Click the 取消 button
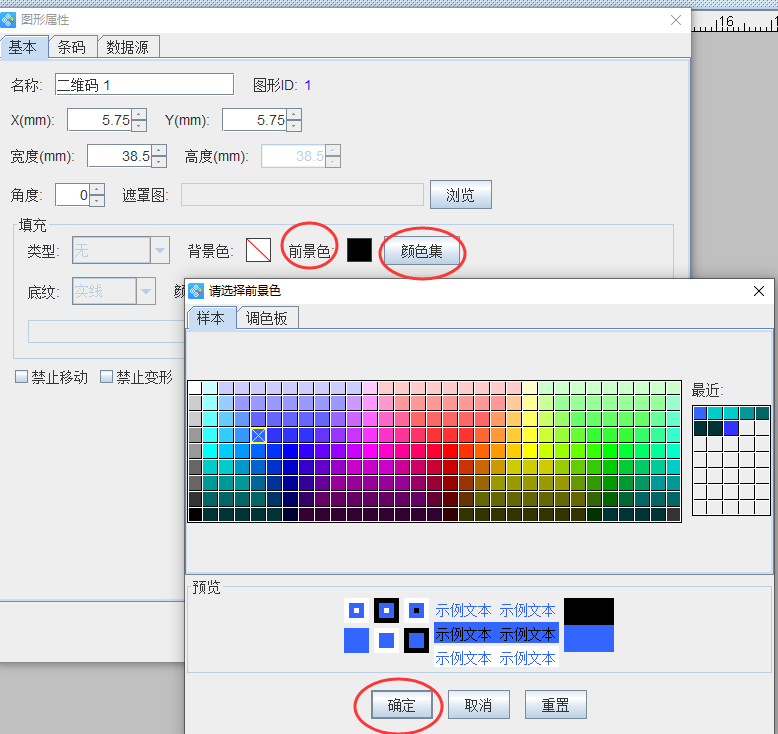This screenshot has width=778, height=734. [x=478, y=704]
